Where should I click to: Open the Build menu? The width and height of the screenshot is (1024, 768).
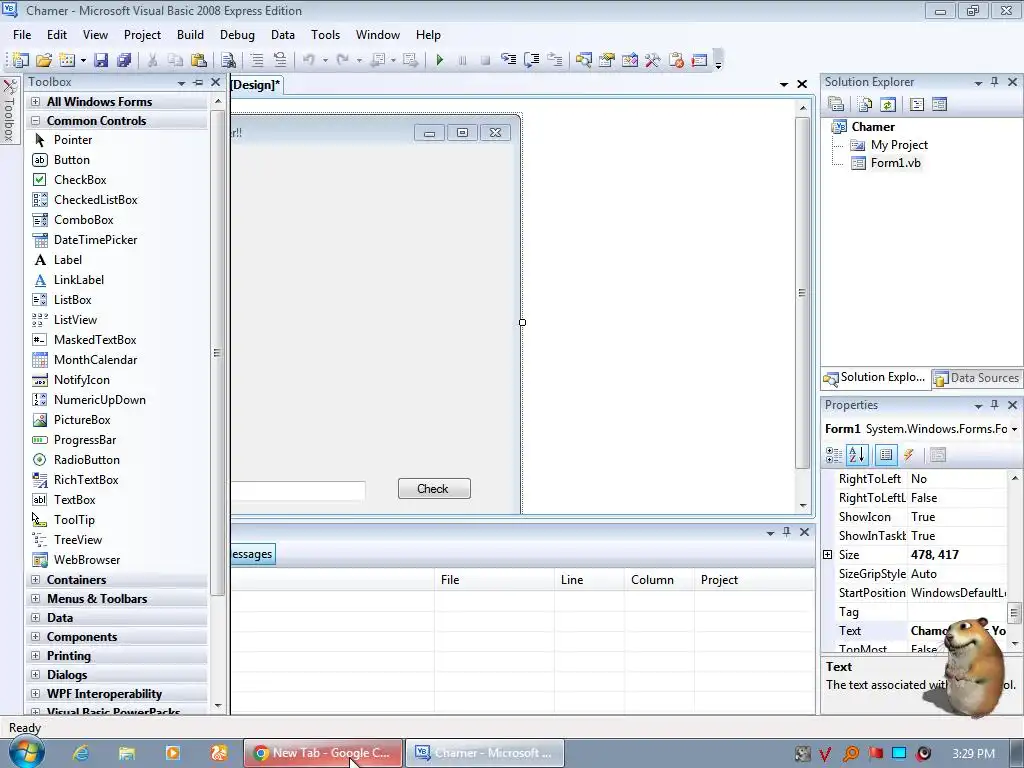pos(190,35)
